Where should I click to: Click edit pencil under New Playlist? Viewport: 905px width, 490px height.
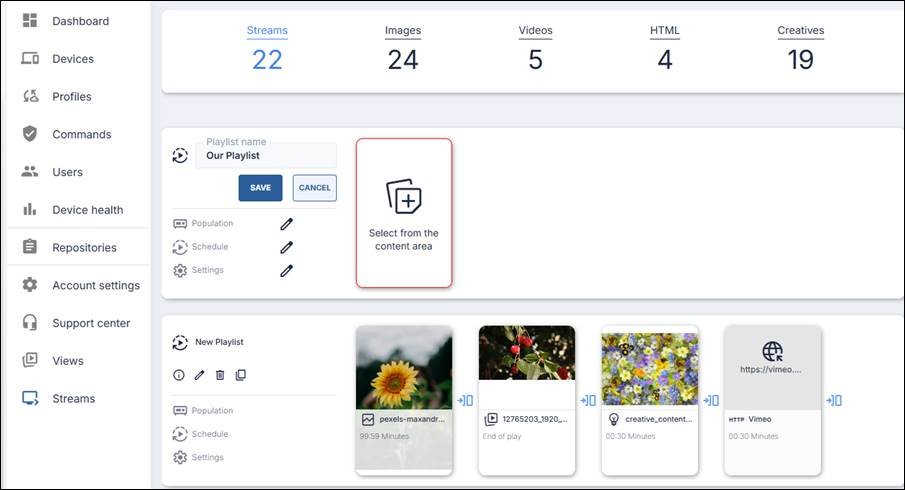click(199, 375)
